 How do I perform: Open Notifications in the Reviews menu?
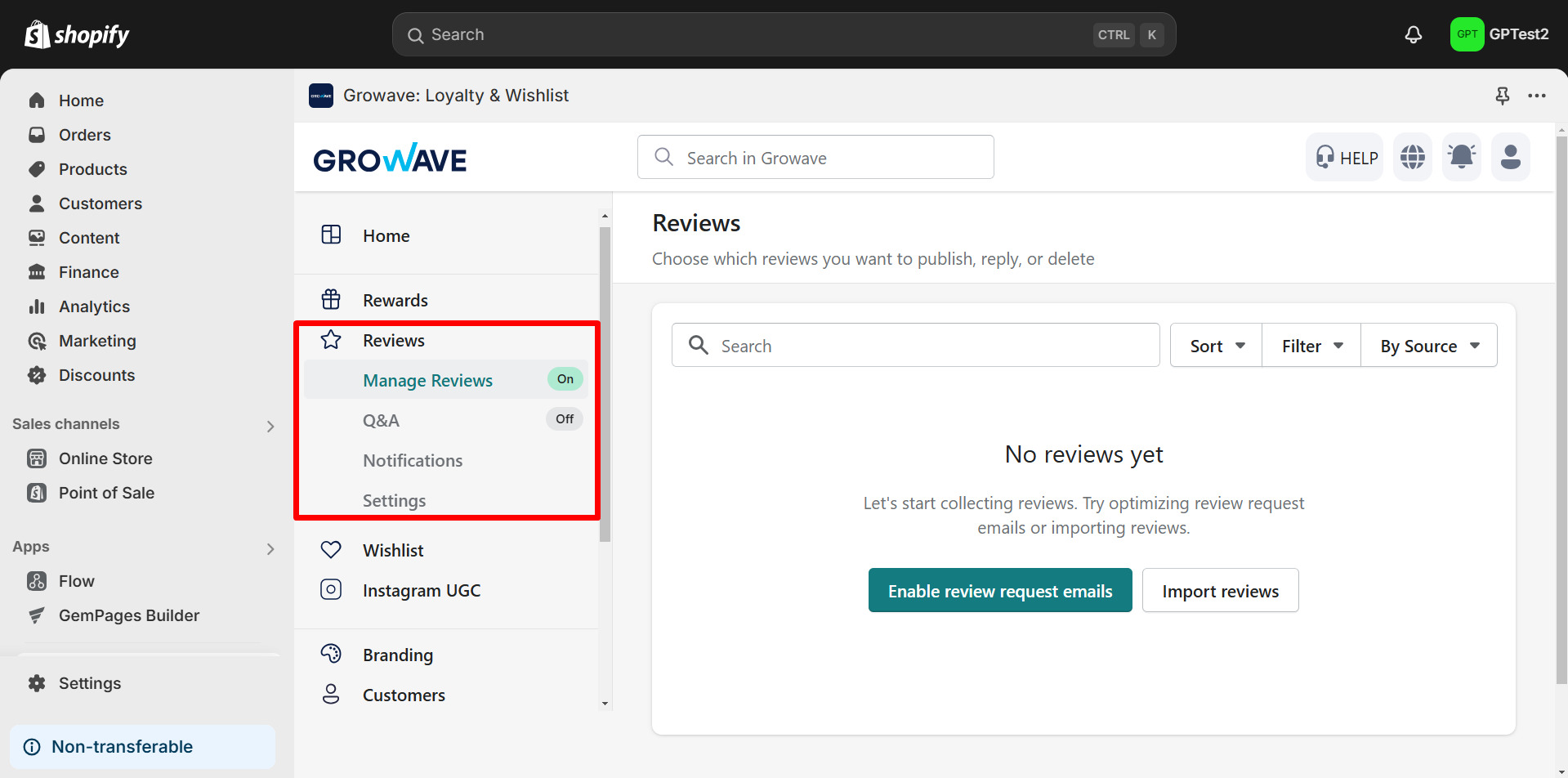pos(412,460)
